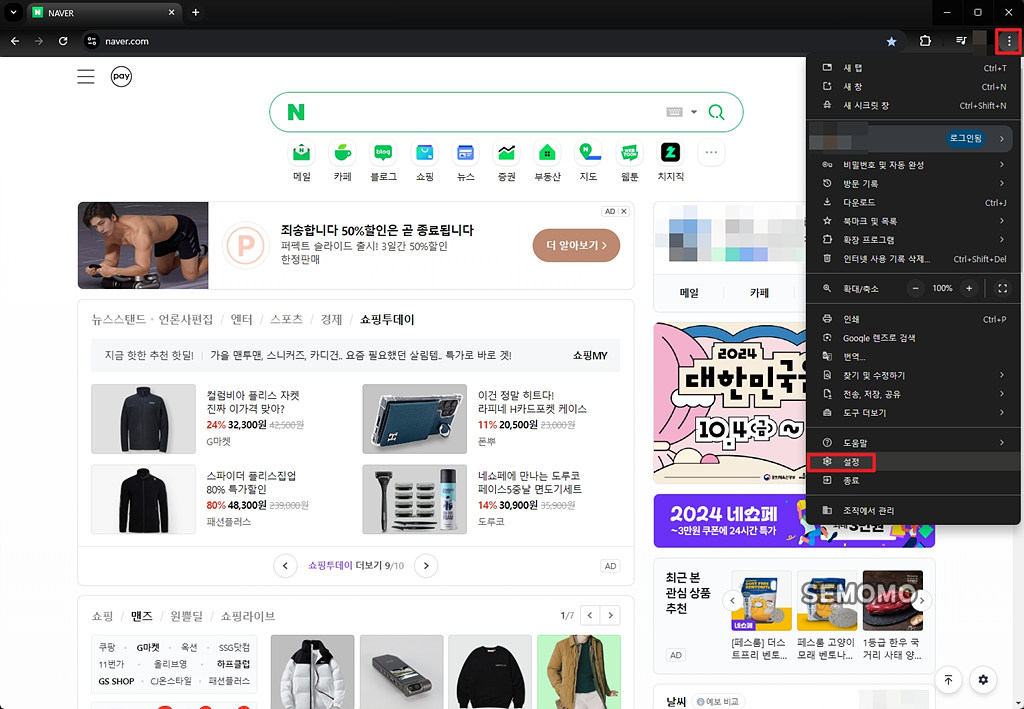The width and height of the screenshot is (1024, 709).
Task: Open the 치지직 shortcut icon
Action: (671, 153)
